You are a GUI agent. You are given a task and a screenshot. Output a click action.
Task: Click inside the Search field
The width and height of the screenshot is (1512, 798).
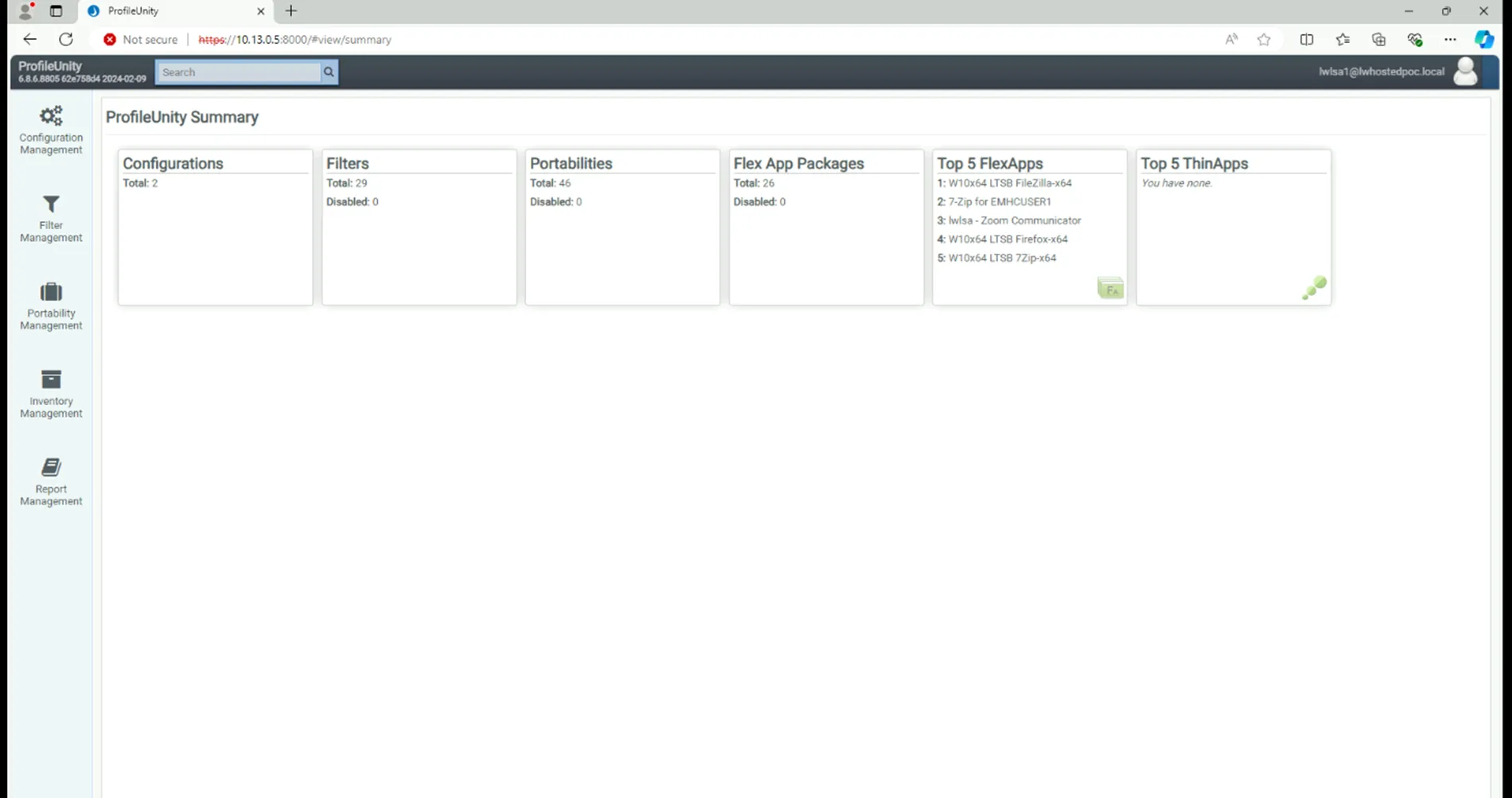(x=239, y=72)
